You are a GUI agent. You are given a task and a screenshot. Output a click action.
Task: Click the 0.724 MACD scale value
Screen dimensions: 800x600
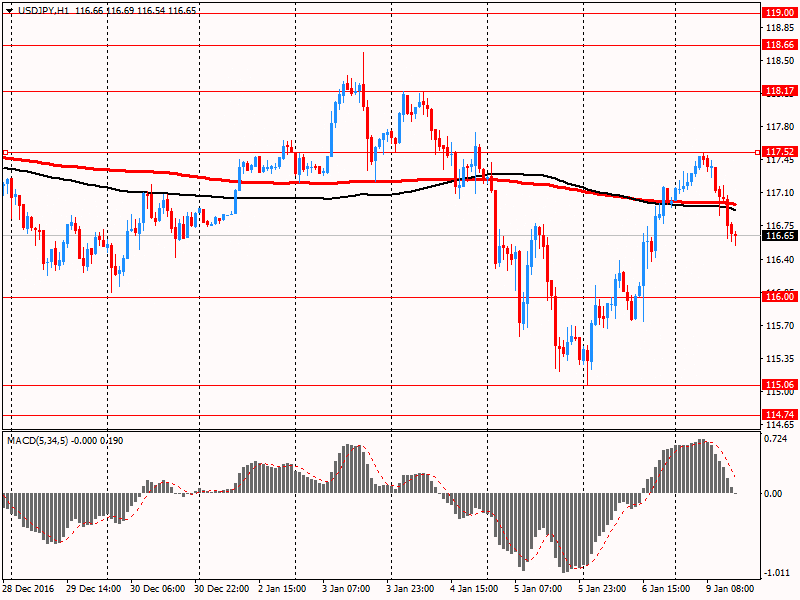pos(775,440)
